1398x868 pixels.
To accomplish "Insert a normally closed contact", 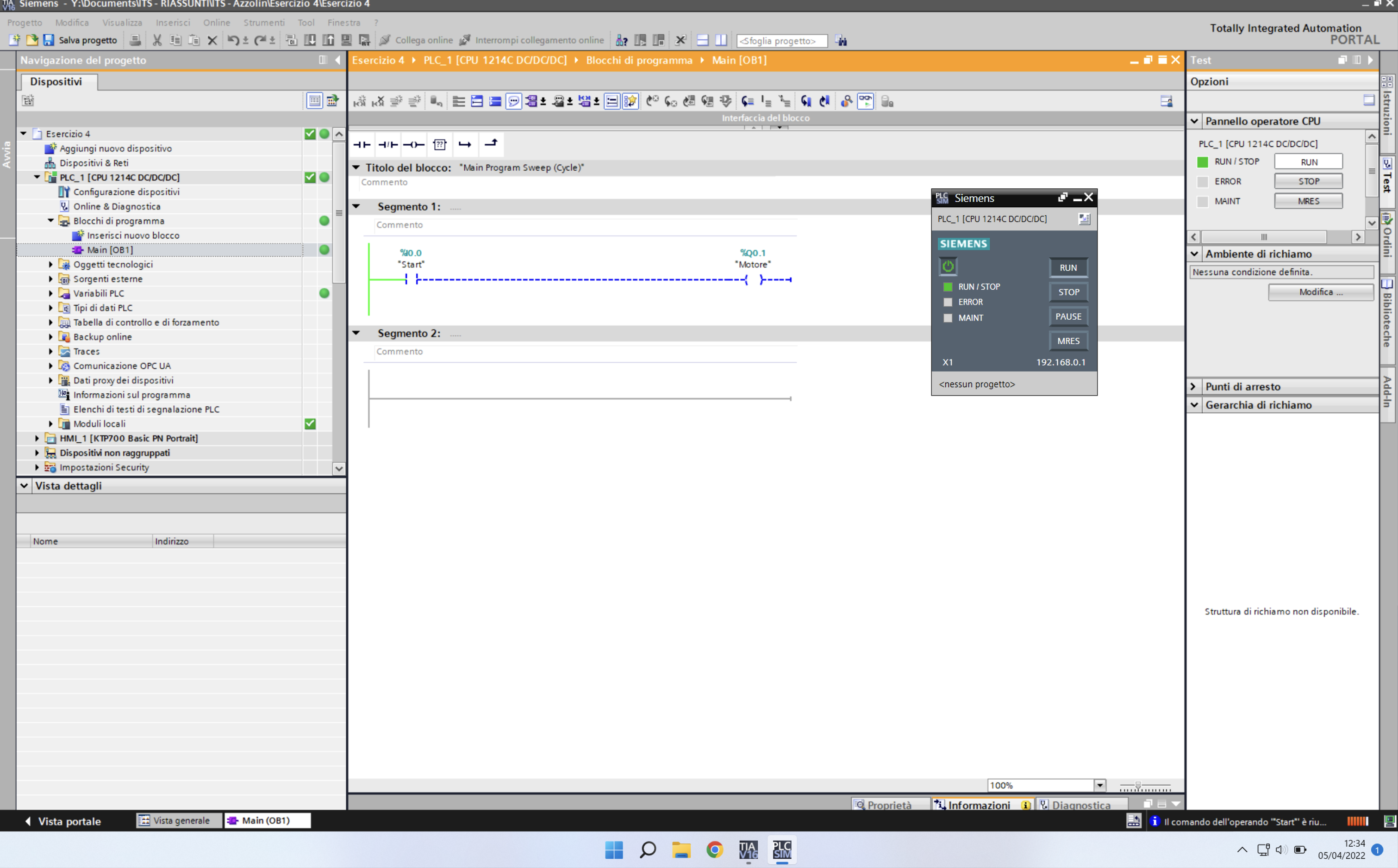I will pos(388,145).
